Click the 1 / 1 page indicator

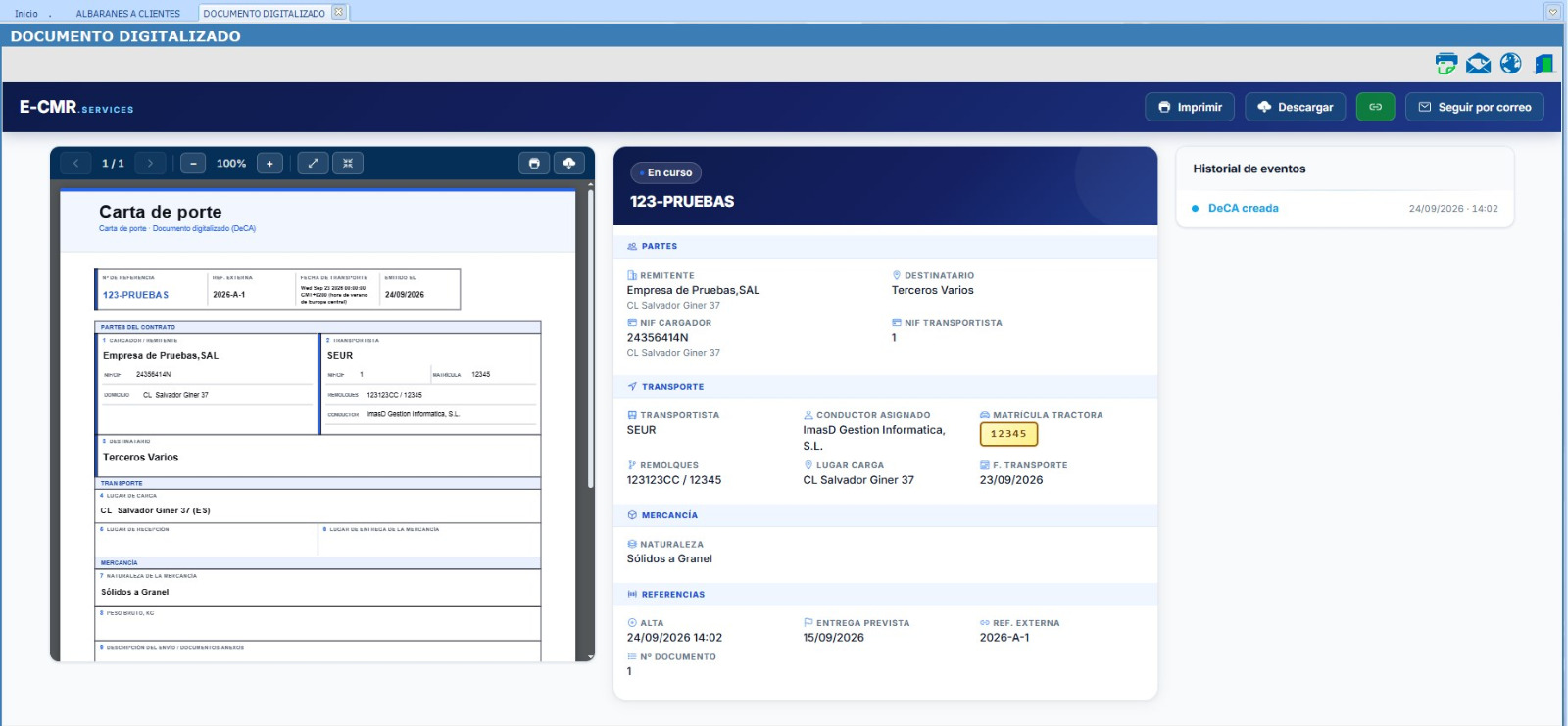[x=113, y=164]
